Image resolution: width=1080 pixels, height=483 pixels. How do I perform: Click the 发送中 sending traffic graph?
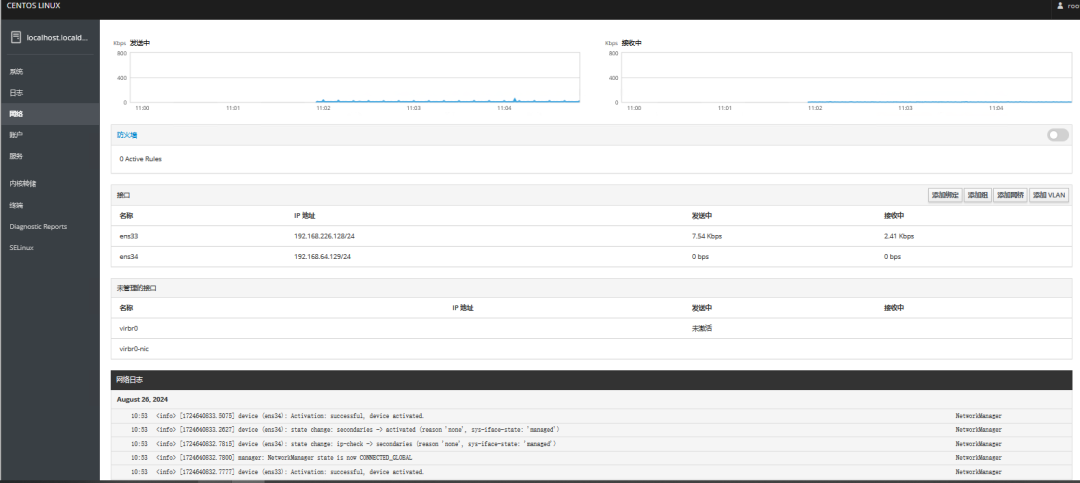[355, 77]
